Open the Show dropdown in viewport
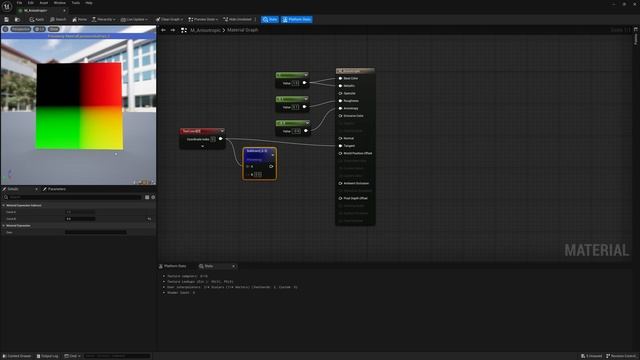 (53, 29)
